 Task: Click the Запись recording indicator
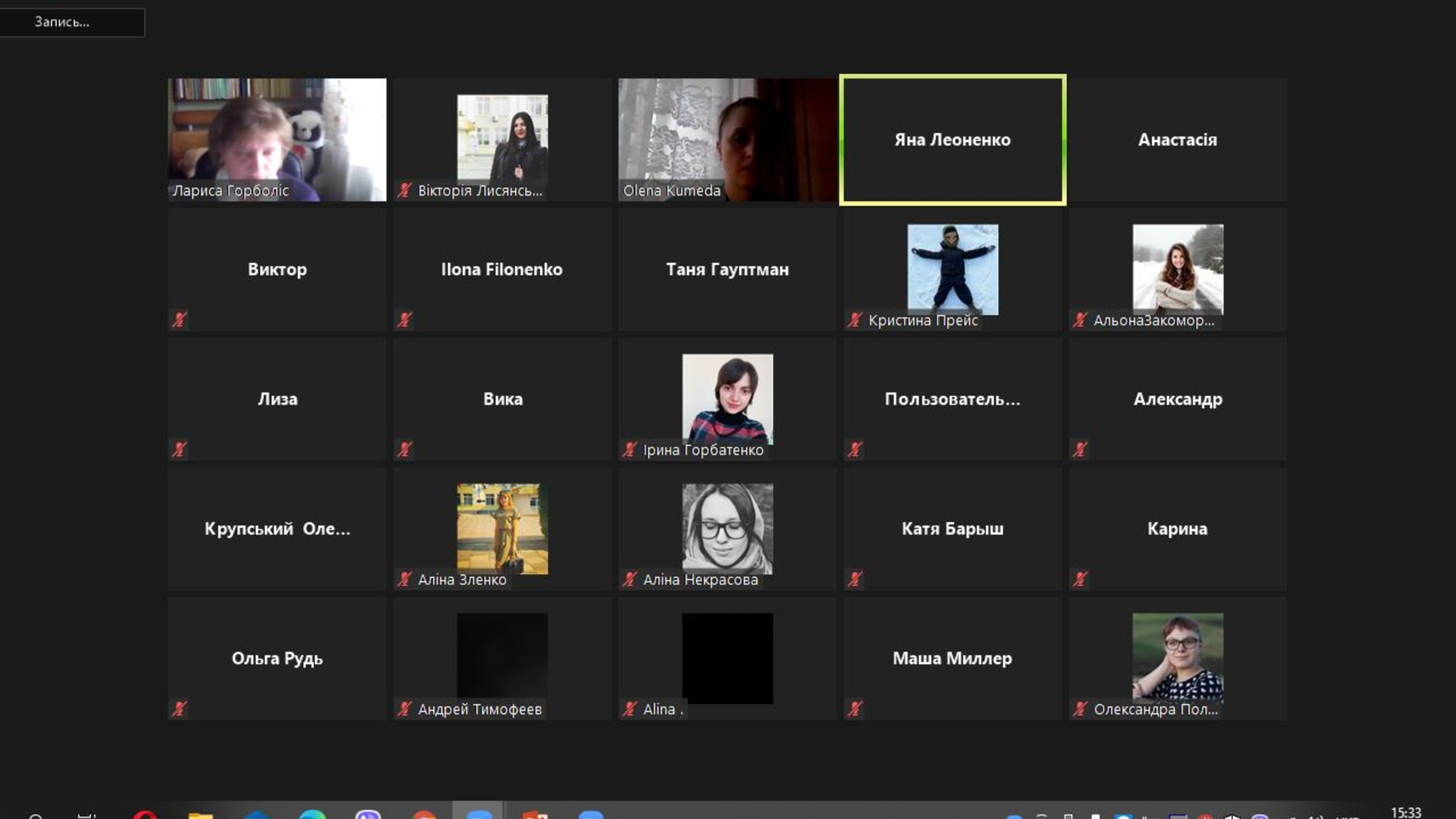point(62,22)
